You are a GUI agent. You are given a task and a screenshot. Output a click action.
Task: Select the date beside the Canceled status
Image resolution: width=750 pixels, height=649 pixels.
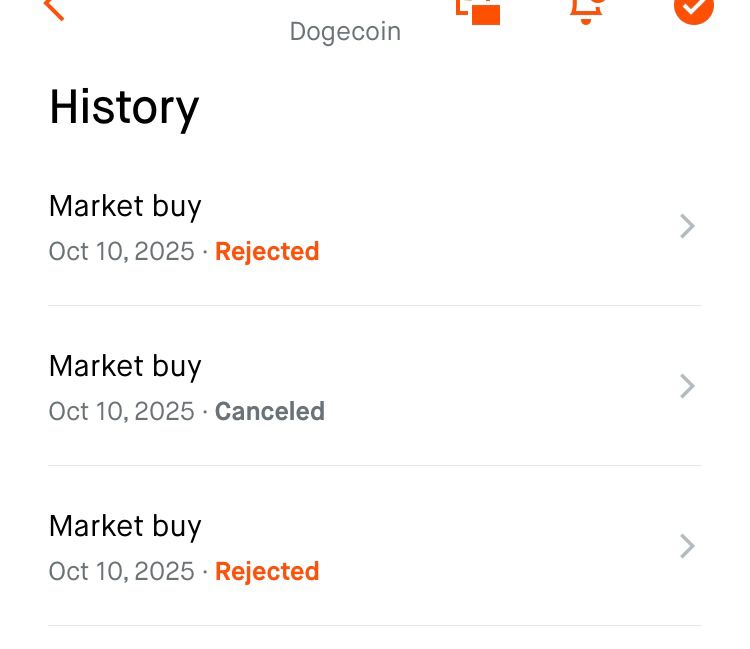[x=121, y=412]
